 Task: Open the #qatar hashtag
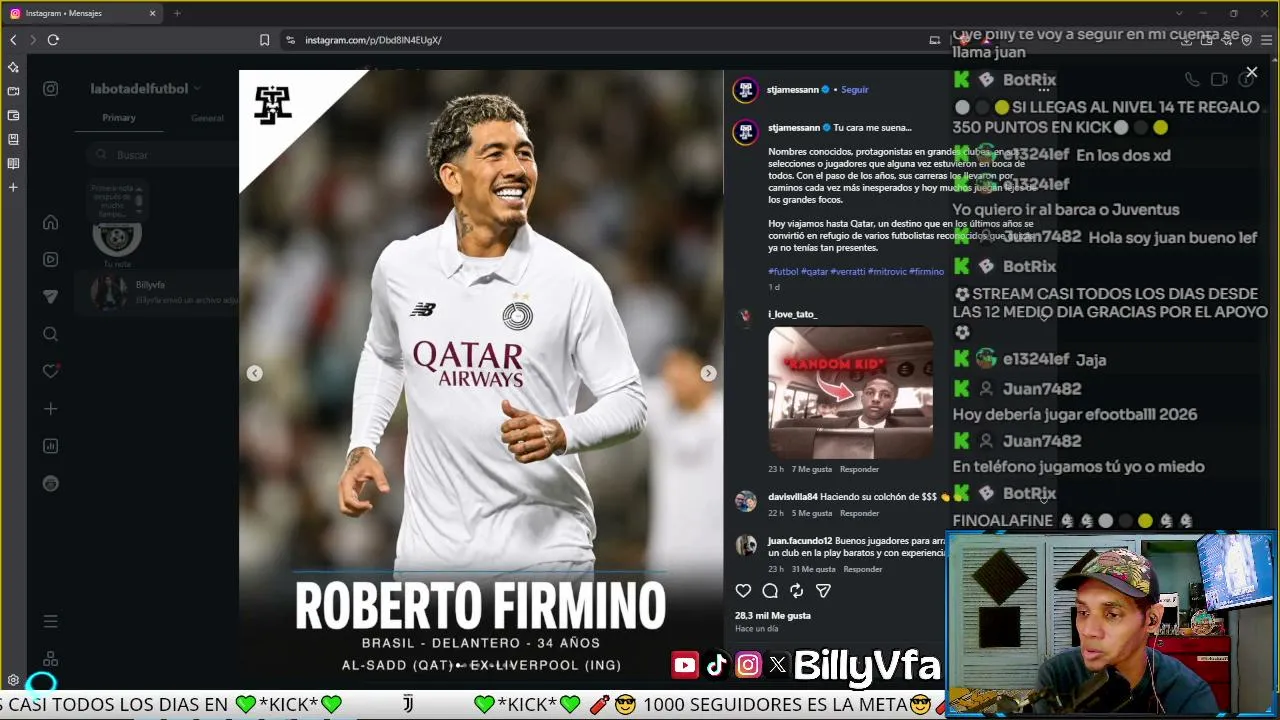814,272
